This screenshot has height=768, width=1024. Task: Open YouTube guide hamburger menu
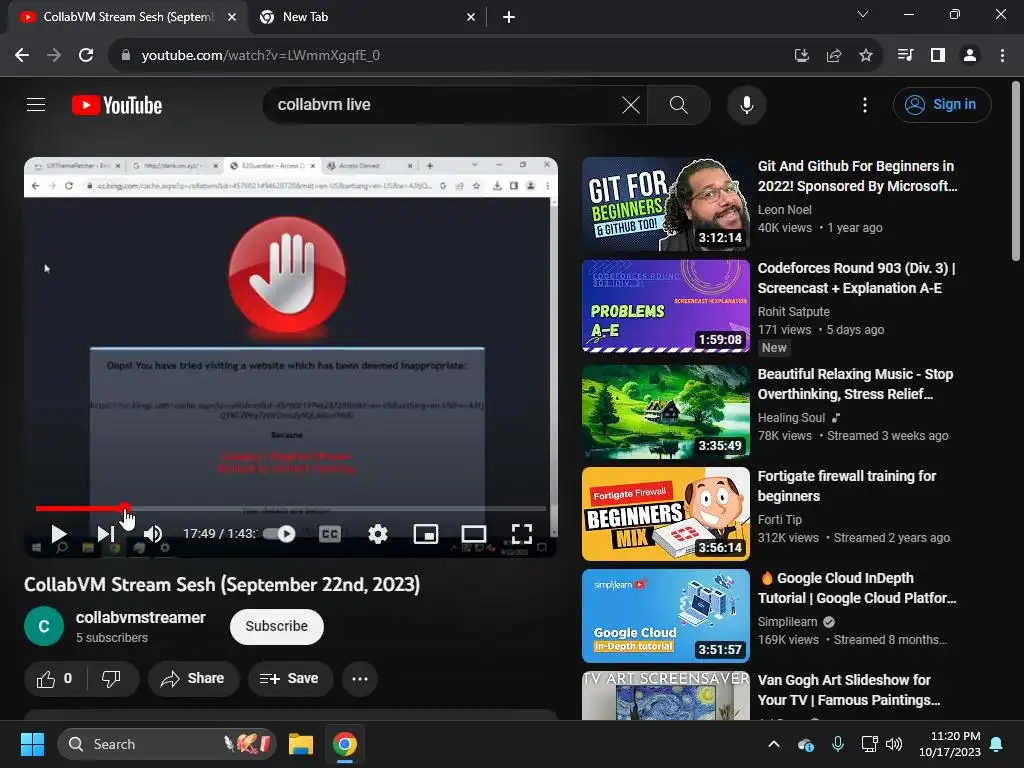pos(36,104)
